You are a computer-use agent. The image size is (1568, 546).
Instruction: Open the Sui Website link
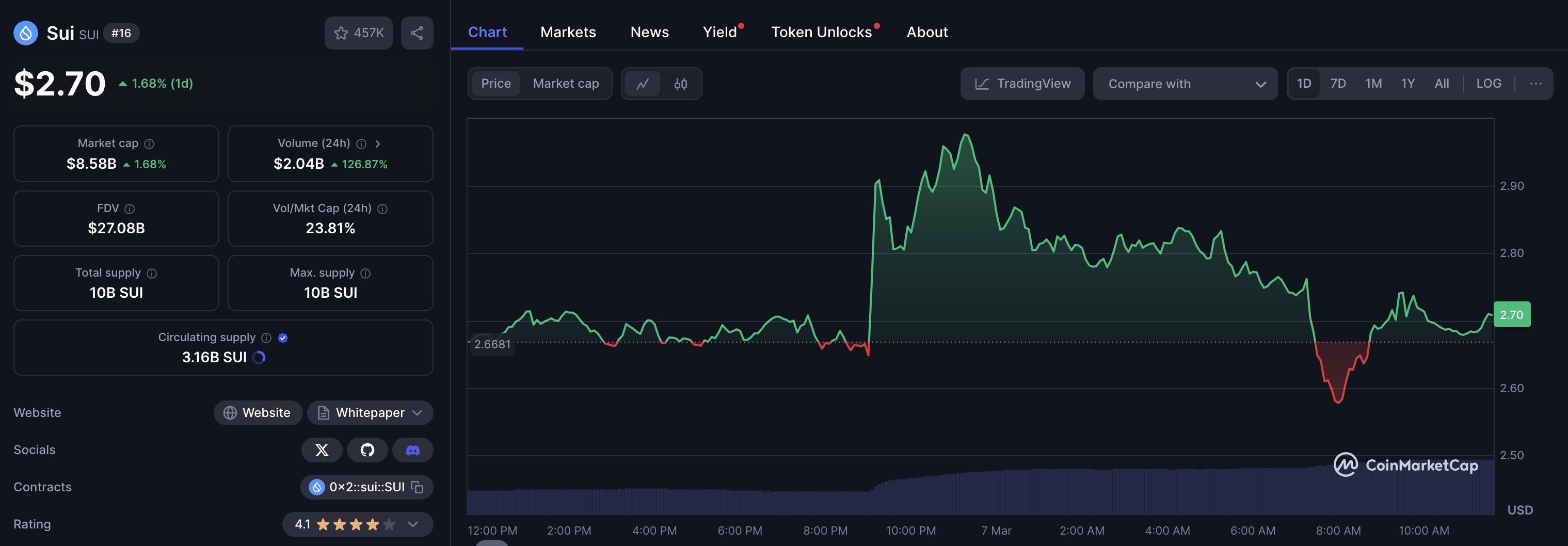(x=258, y=413)
